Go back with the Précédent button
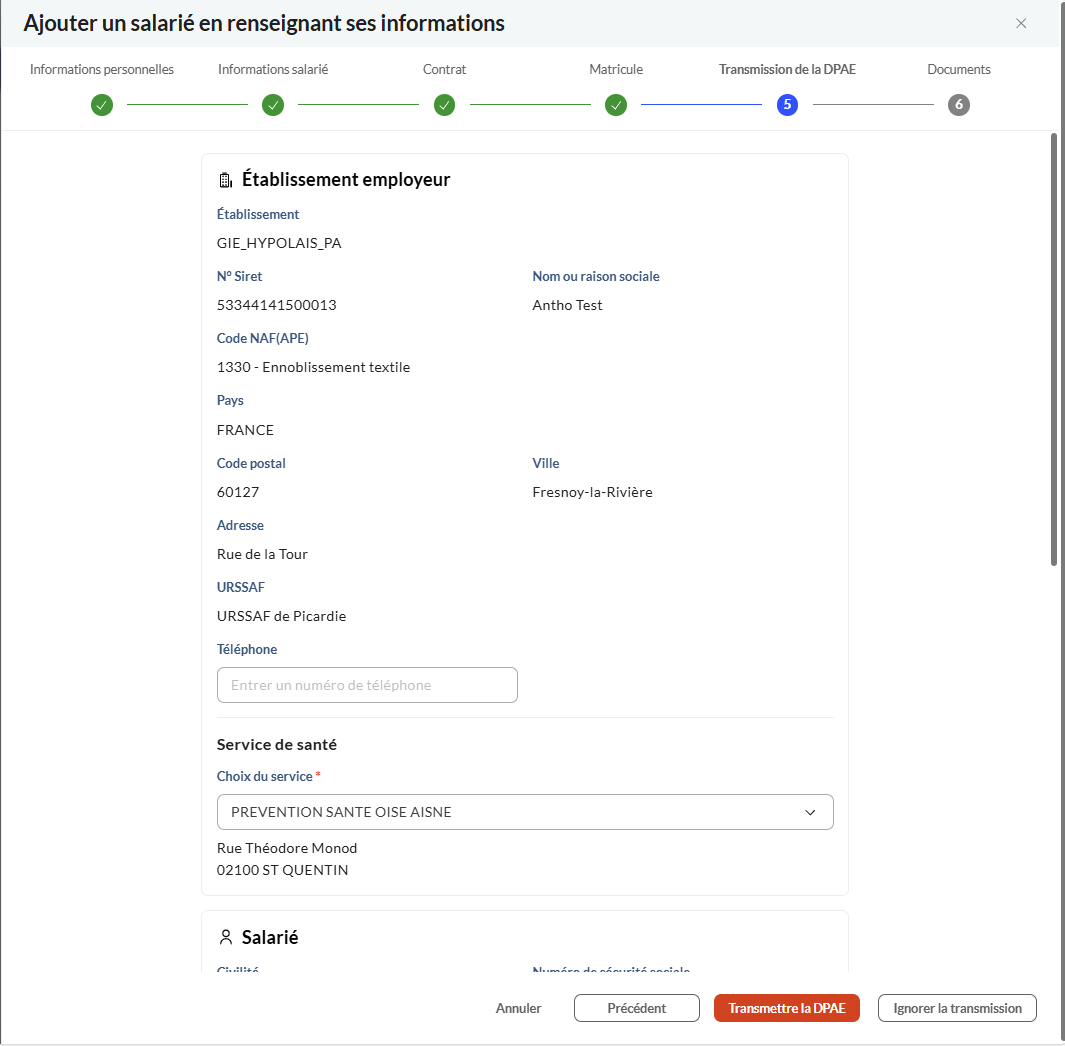The height and width of the screenshot is (1046, 1065). pyautogui.click(x=636, y=1008)
